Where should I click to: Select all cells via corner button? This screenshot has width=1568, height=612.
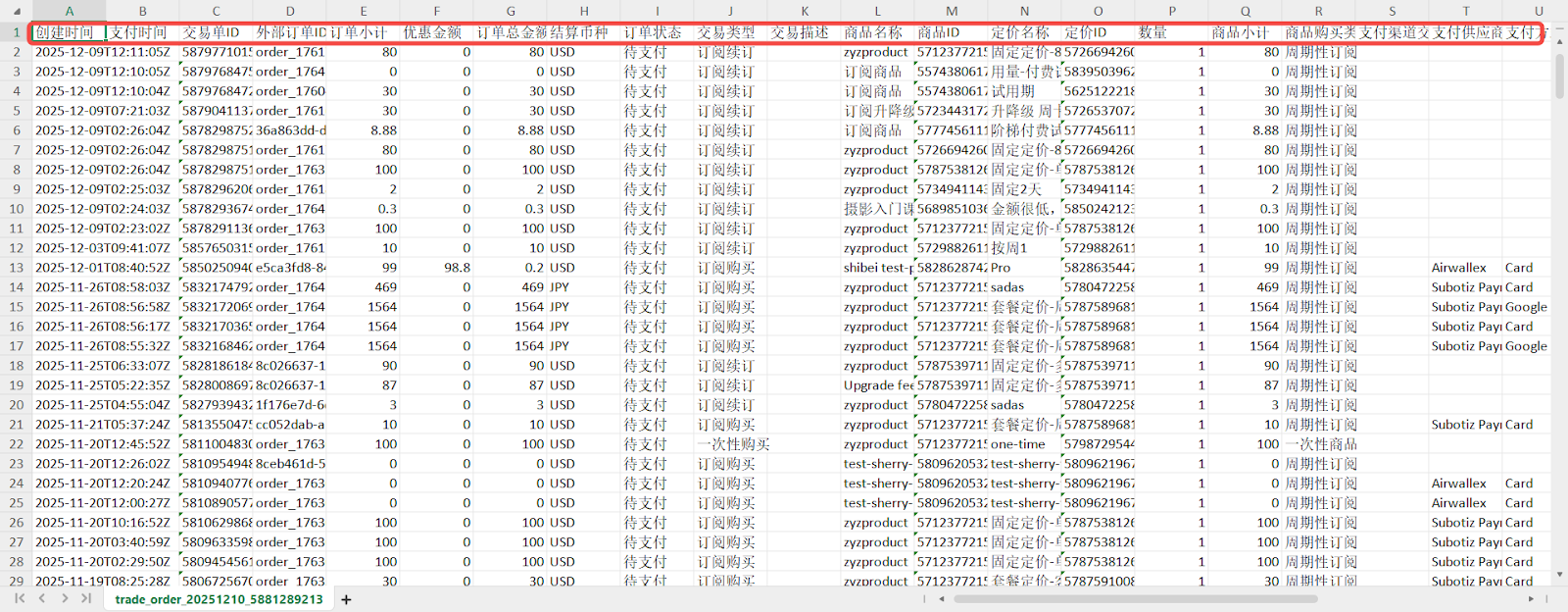(16, 11)
